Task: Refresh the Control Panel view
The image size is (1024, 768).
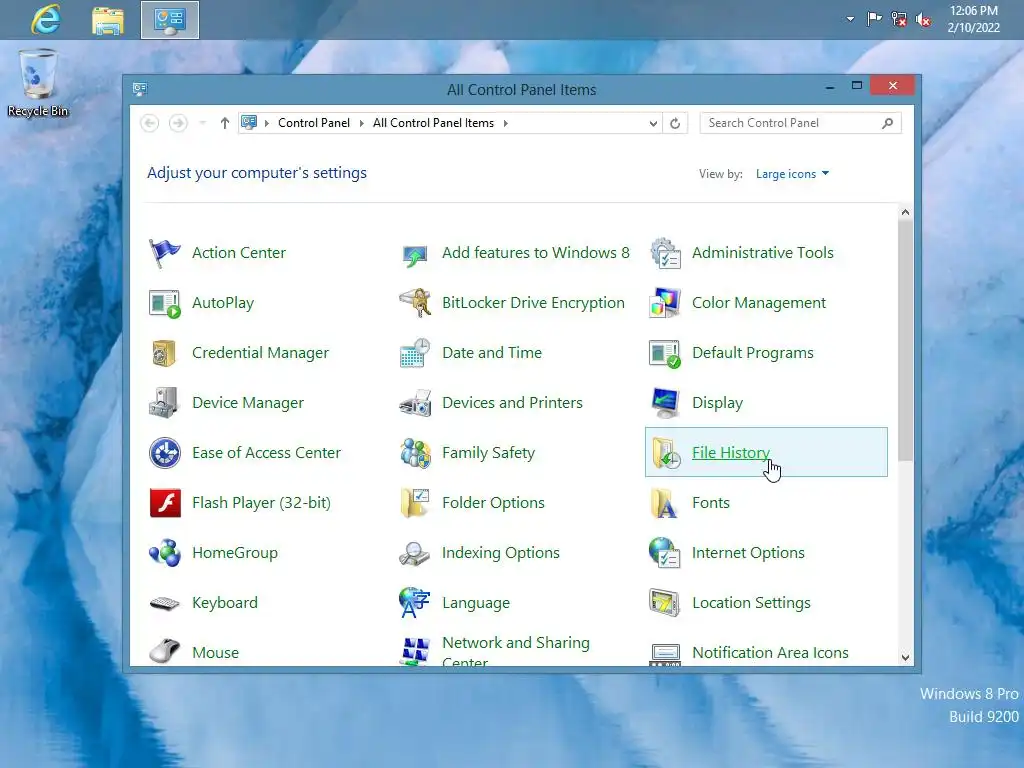Action: 675,123
